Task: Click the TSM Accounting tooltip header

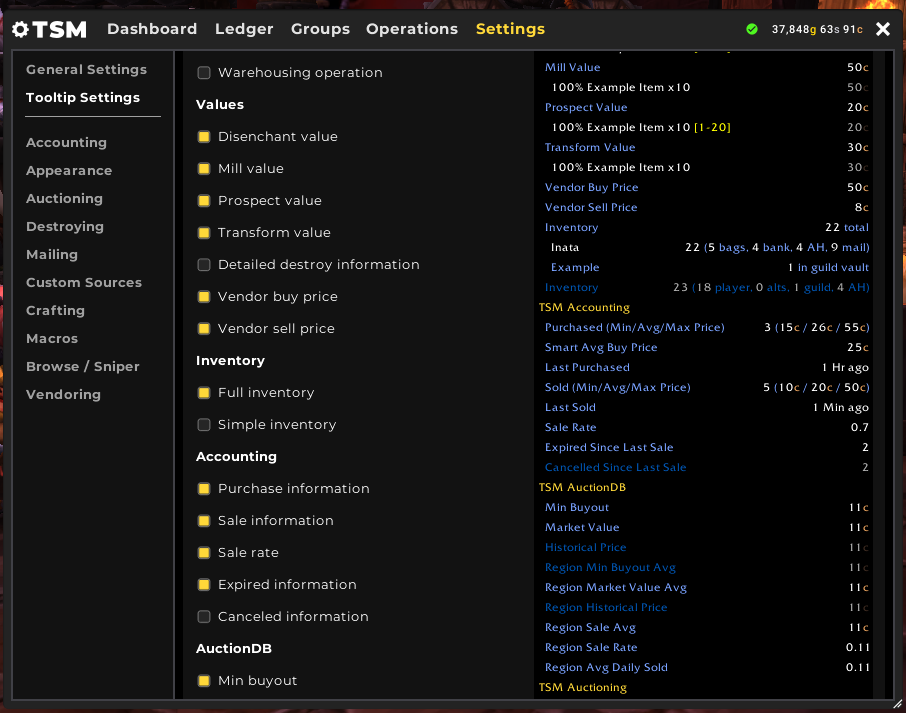Action: tap(584, 307)
